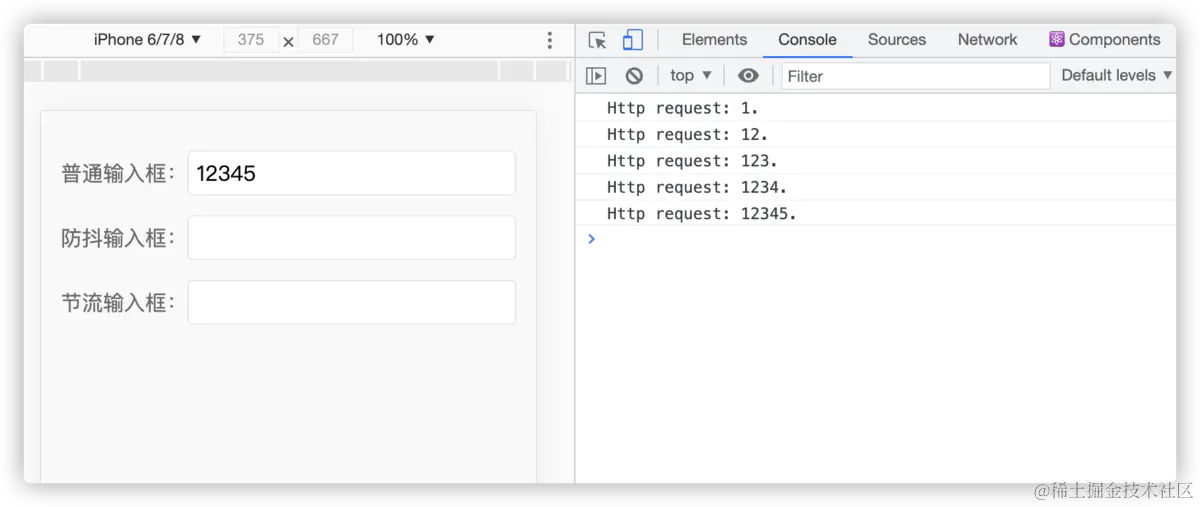Open the top context dropdown
This screenshot has width=1200, height=507.
click(x=691, y=75)
